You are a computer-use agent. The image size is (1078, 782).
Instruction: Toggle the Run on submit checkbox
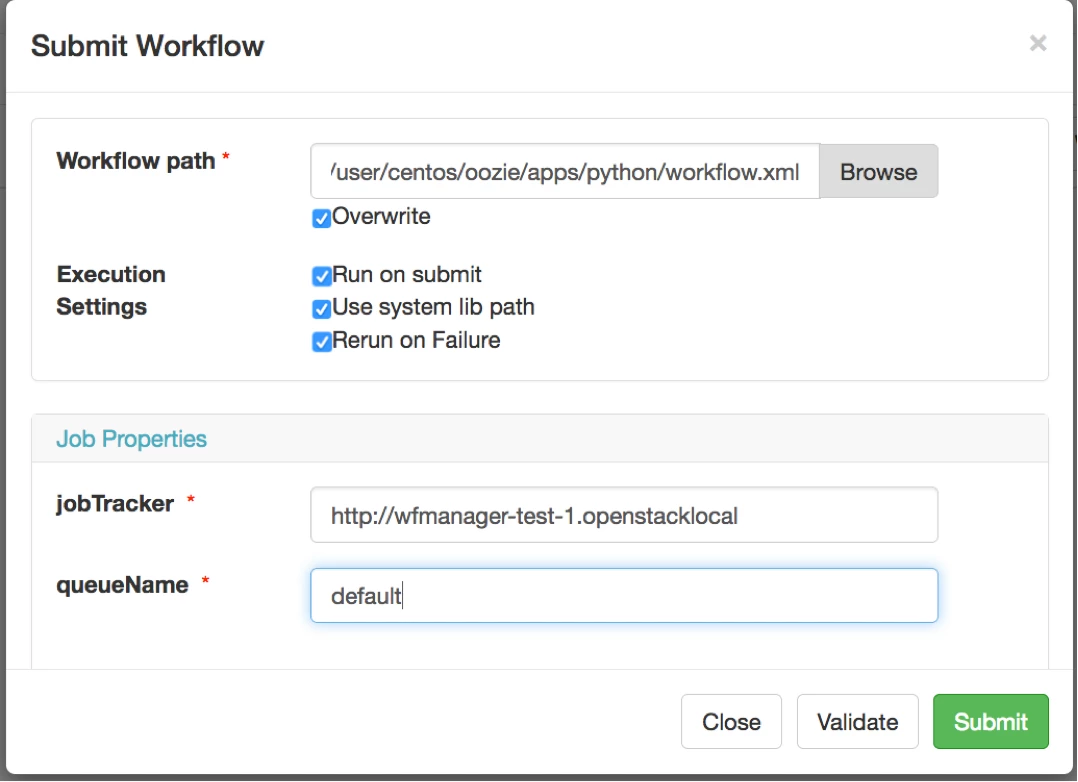coord(321,276)
